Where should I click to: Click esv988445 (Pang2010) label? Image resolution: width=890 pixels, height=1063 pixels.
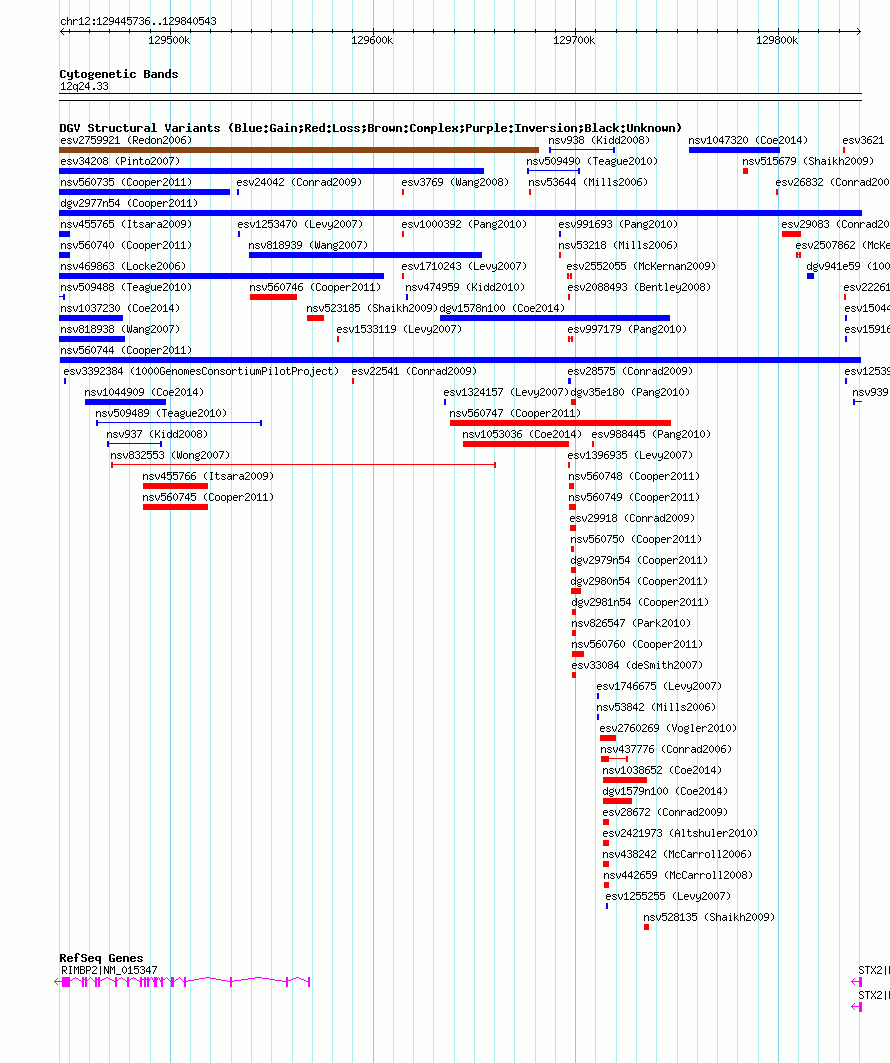[x=651, y=435]
